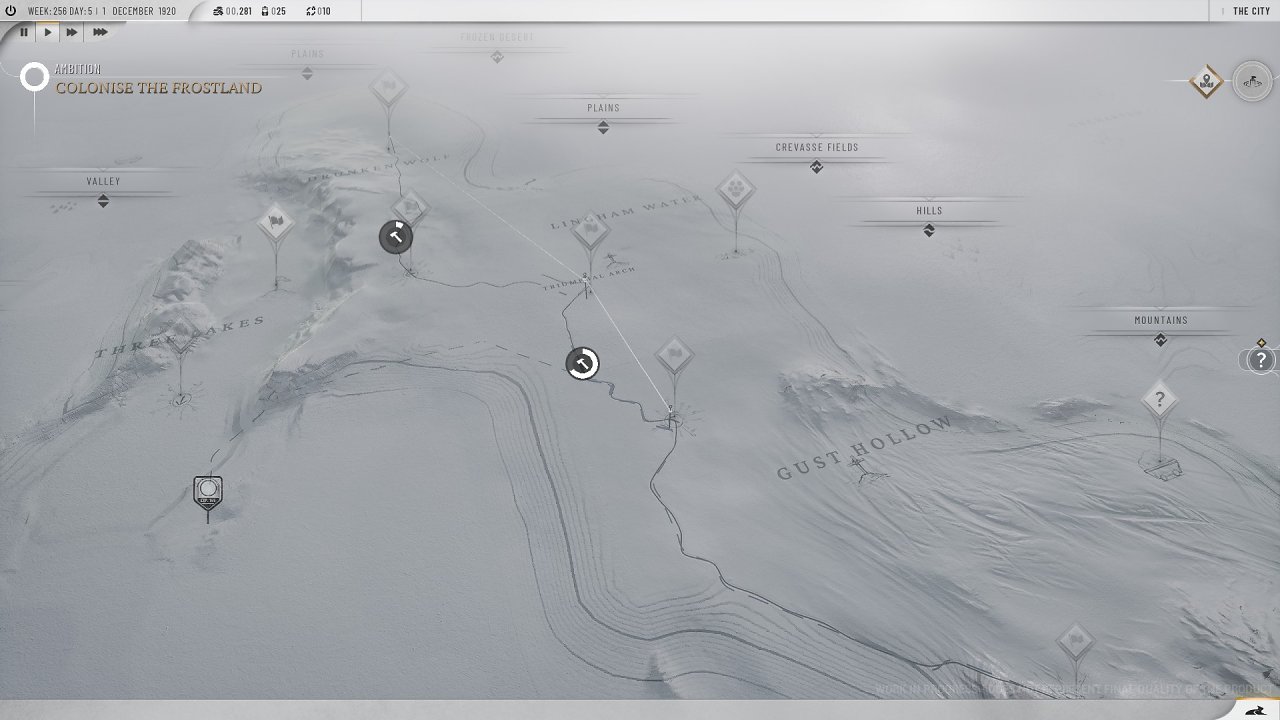Viewport: 1280px width, 720px height.
Task: Select the flag marker behind the Drunken Wolf hammer
Action: tap(412, 206)
